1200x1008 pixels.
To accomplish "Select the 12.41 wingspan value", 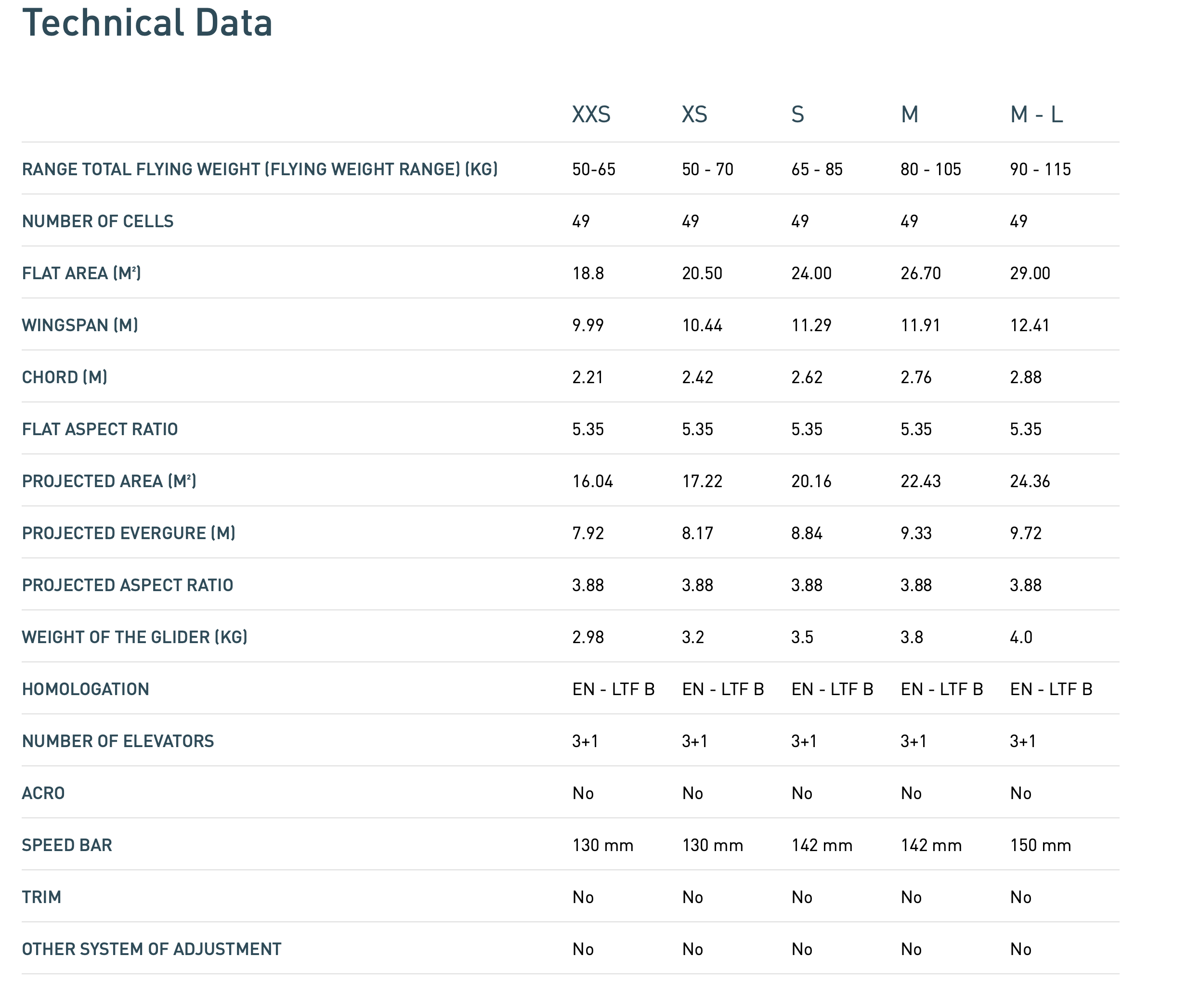I will 1029,325.
